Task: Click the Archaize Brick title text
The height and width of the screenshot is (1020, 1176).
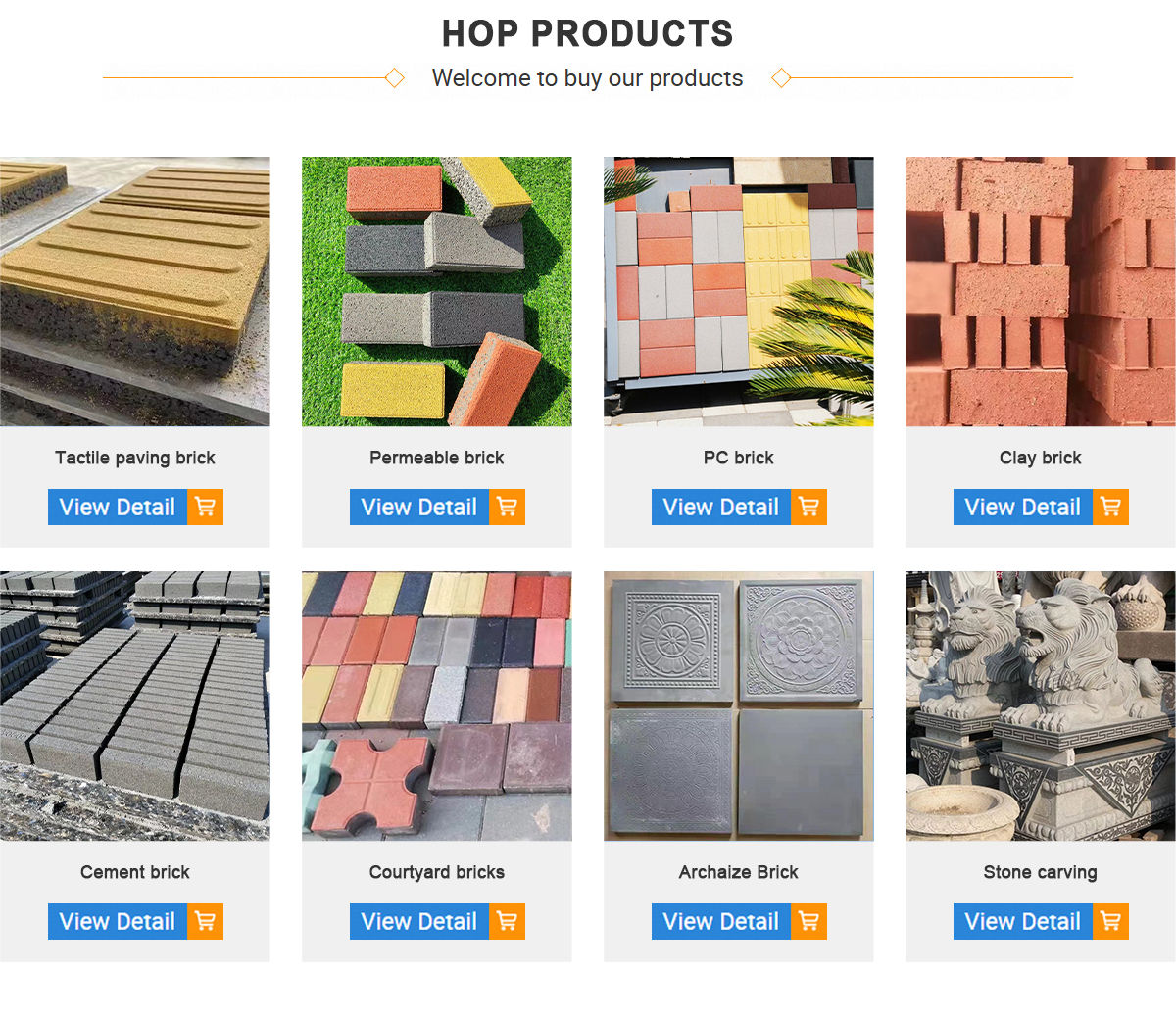Action: click(x=738, y=872)
